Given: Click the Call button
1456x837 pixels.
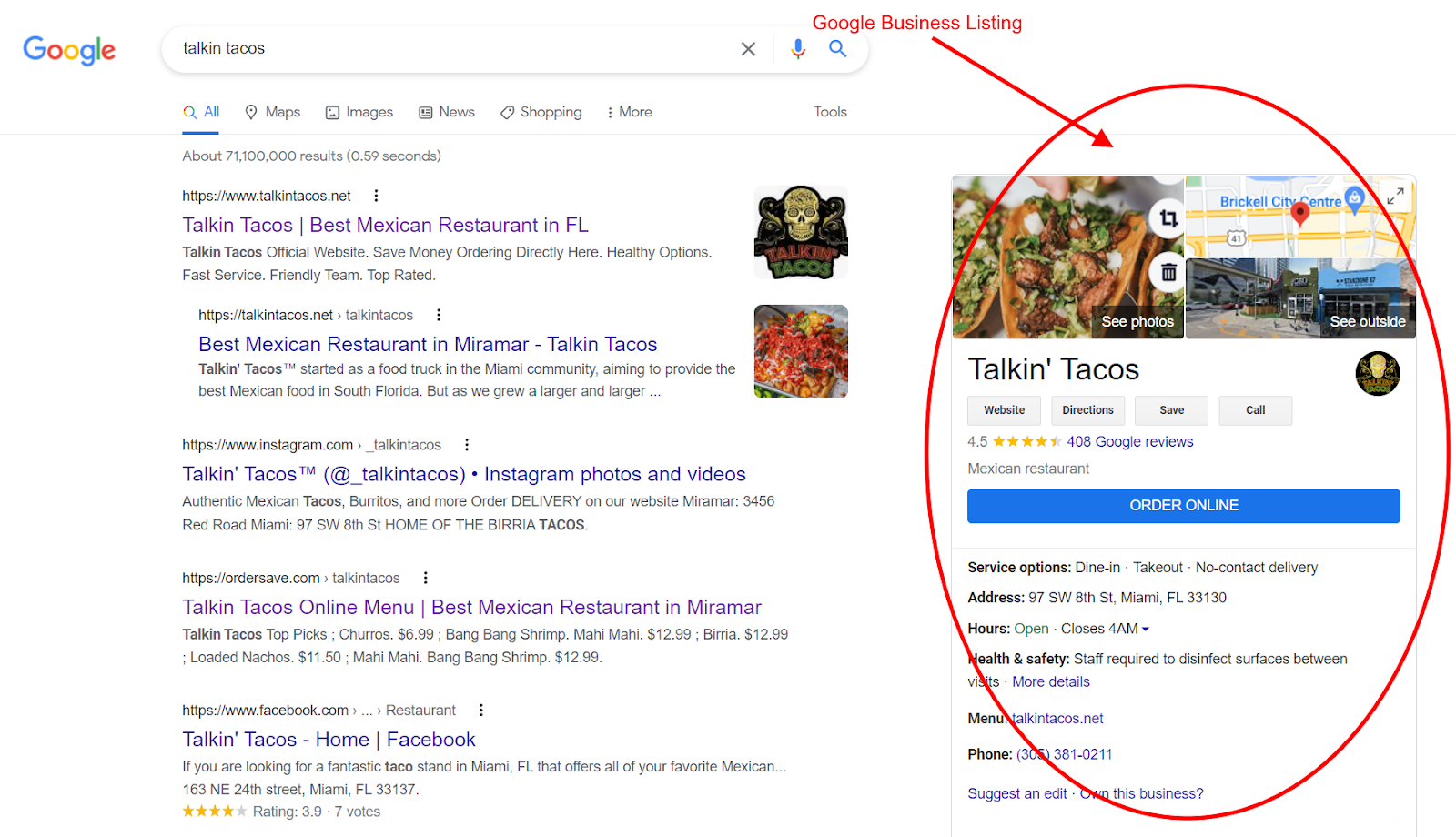Looking at the screenshot, I should coord(1255,410).
